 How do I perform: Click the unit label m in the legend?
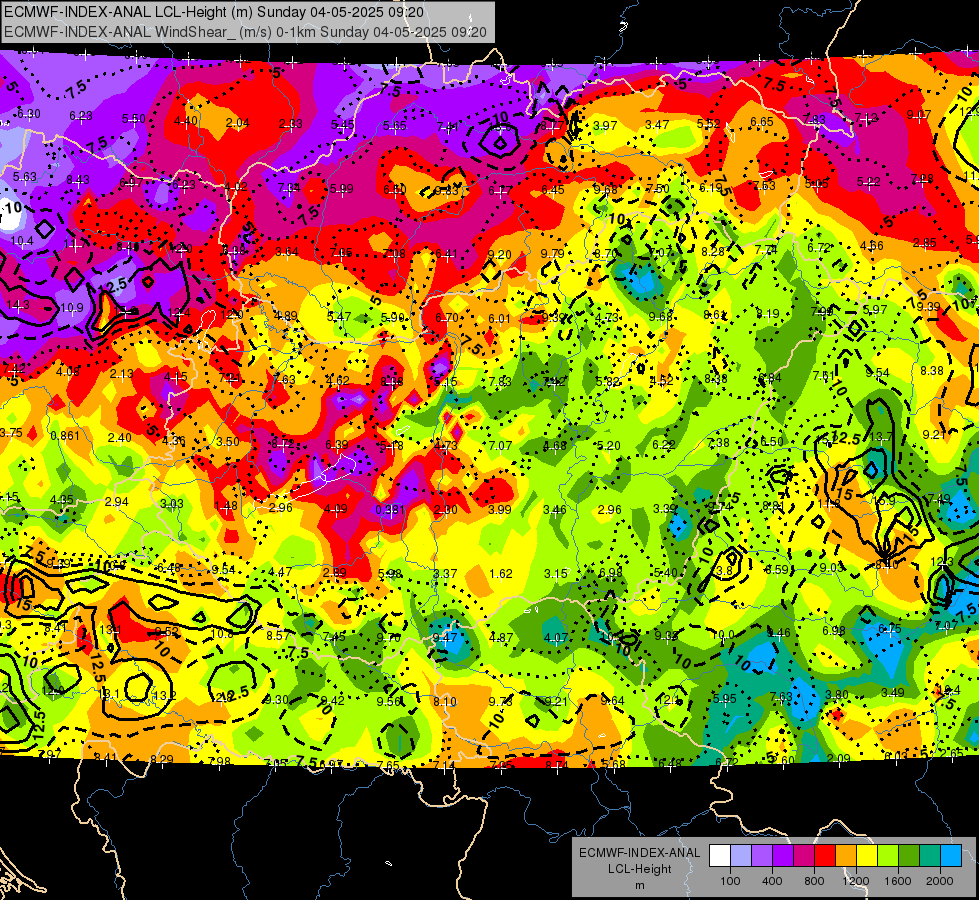coord(639,885)
